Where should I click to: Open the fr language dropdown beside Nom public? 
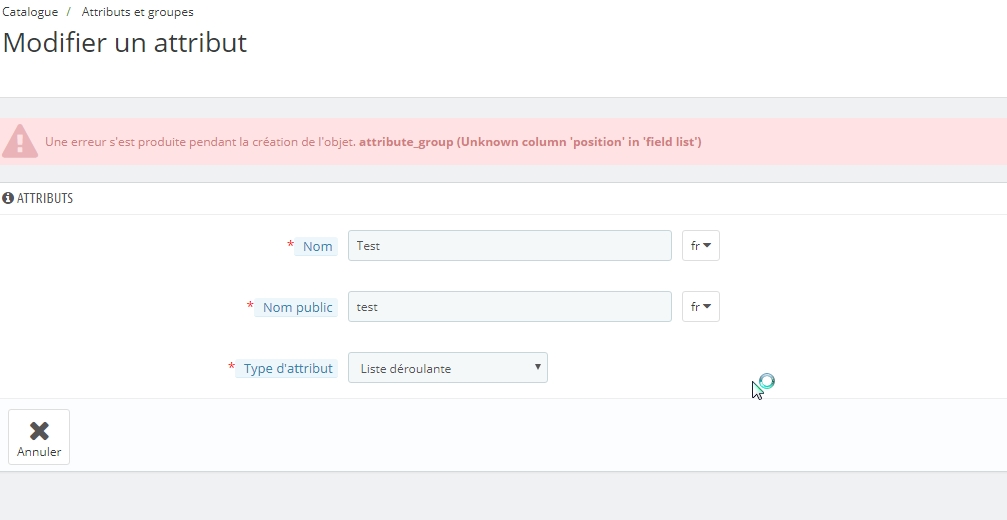tap(701, 307)
